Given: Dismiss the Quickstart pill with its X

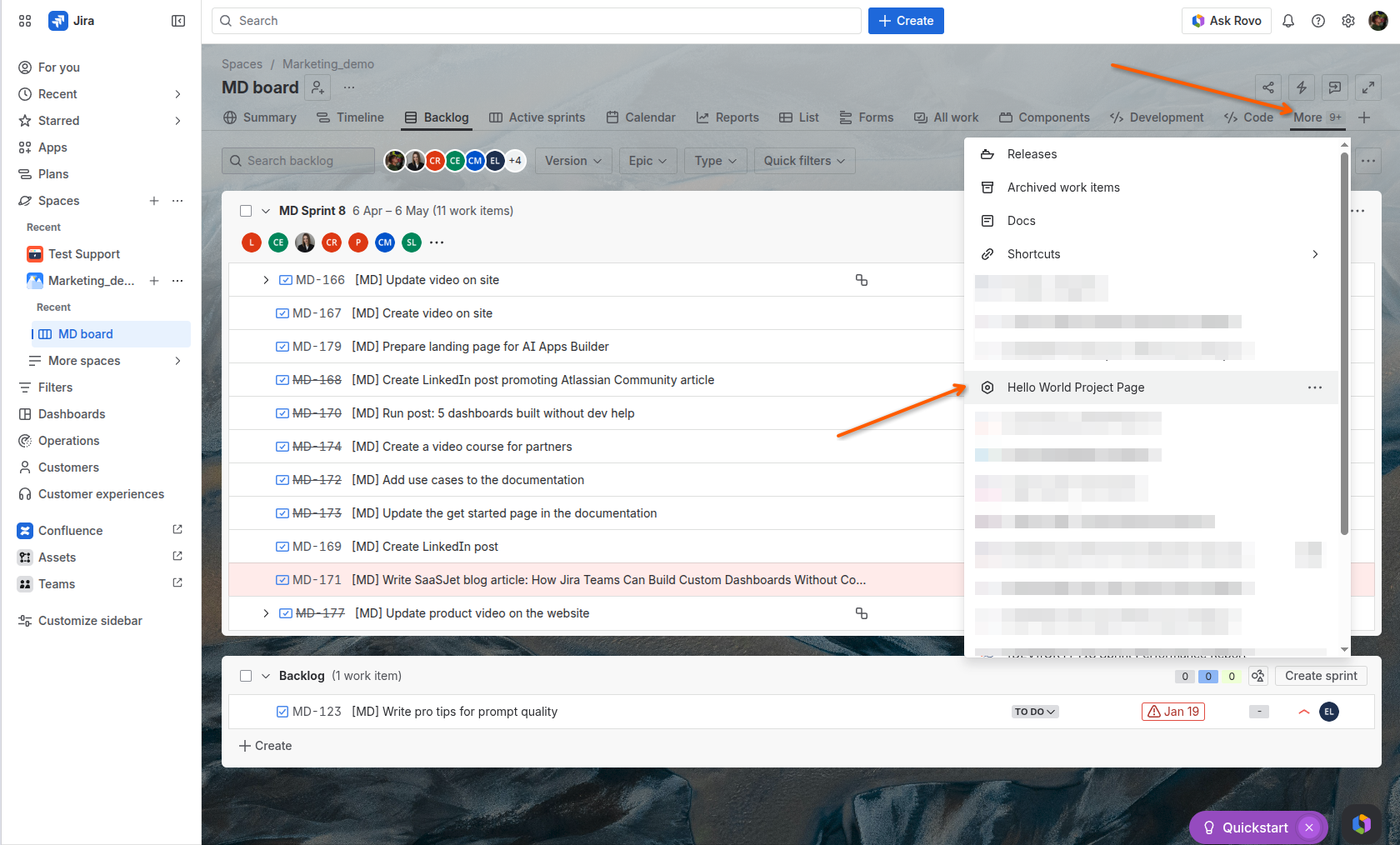Looking at the screenshot, I should tap(1309, 827).
